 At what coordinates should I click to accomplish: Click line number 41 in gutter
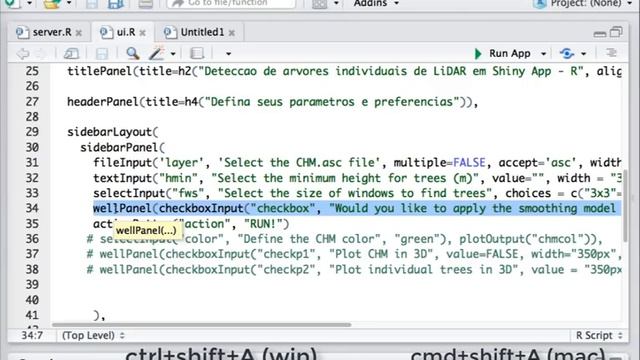tap(32, 316)
